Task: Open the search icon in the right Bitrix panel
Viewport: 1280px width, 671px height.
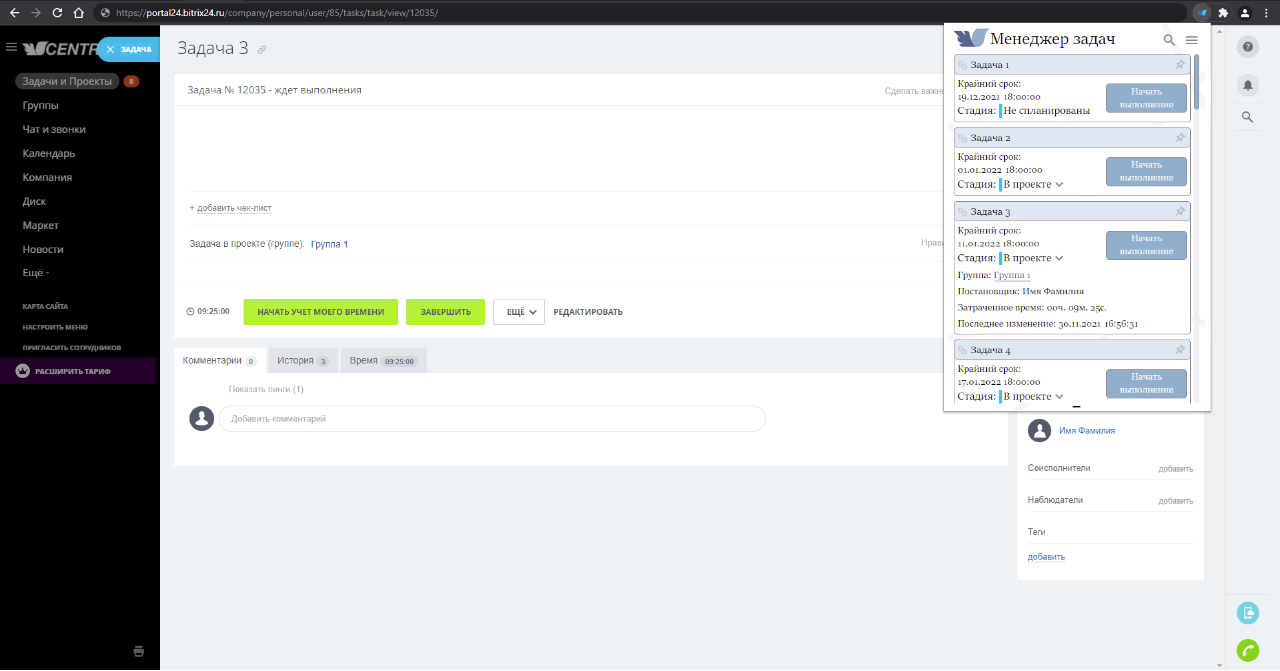Action: 1247,117
